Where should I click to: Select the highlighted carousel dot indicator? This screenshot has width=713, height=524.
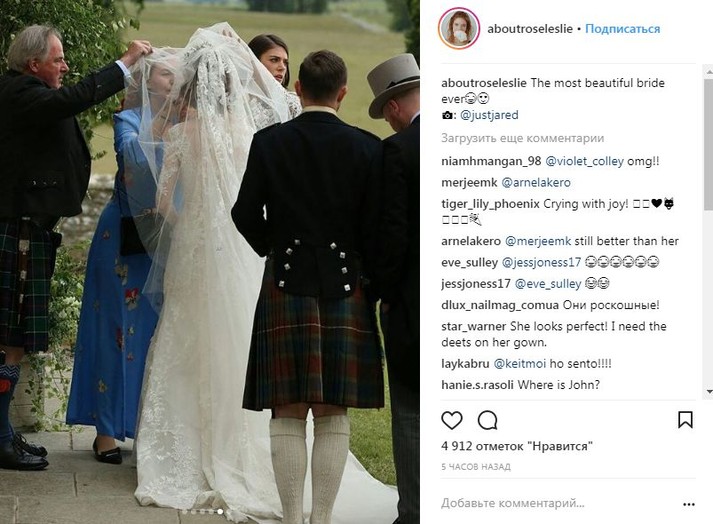(x=220, y=512)
